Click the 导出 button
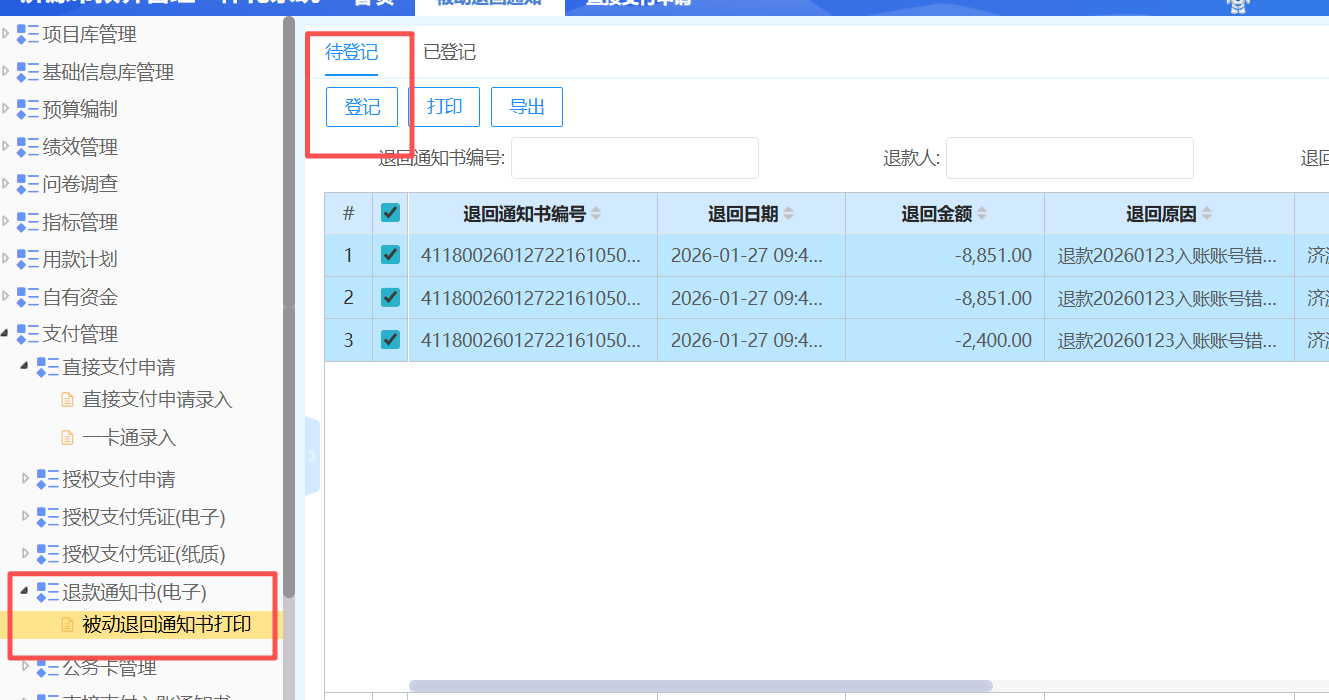1329x700 pixels. point(527,107)
